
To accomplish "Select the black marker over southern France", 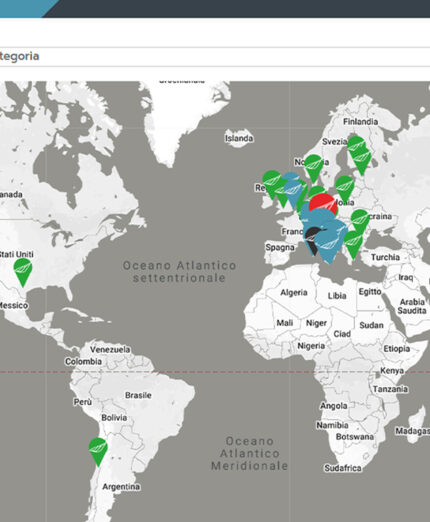I will [312, 238].
